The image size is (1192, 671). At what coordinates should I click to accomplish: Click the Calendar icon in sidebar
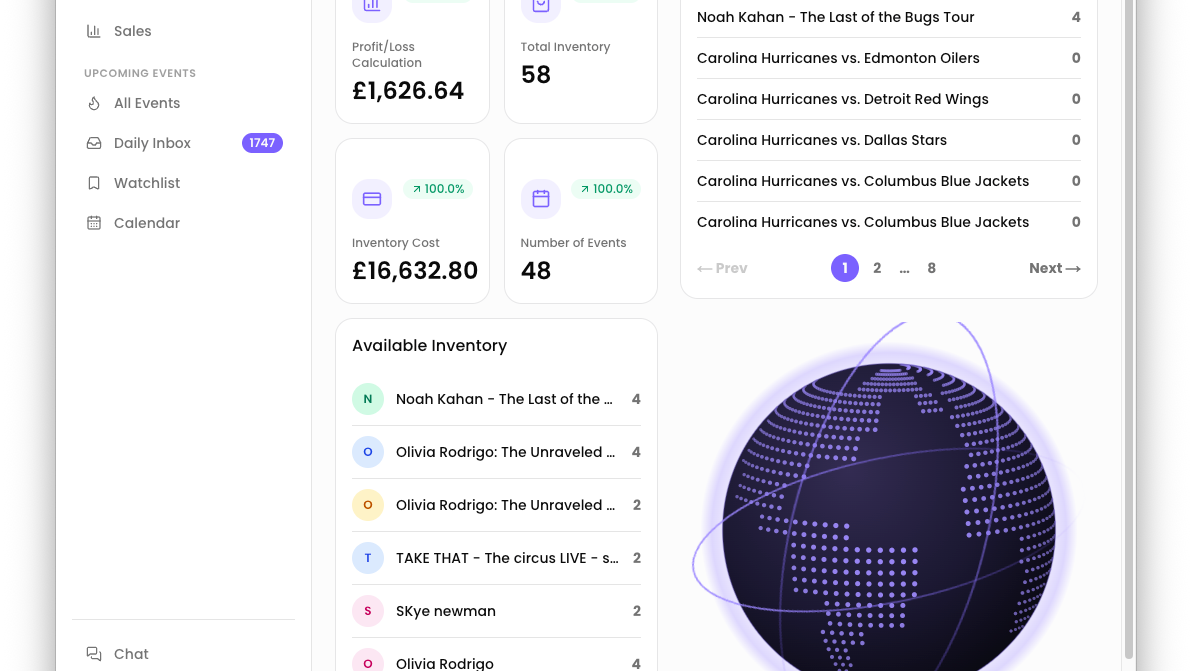94,223
